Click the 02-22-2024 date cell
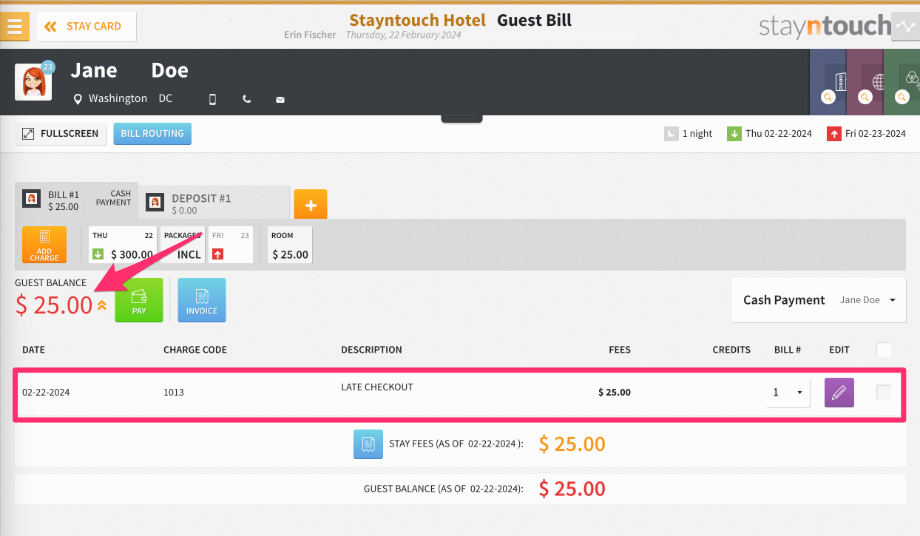The width and height of the screenshot is (920, 536). [46, 392]
